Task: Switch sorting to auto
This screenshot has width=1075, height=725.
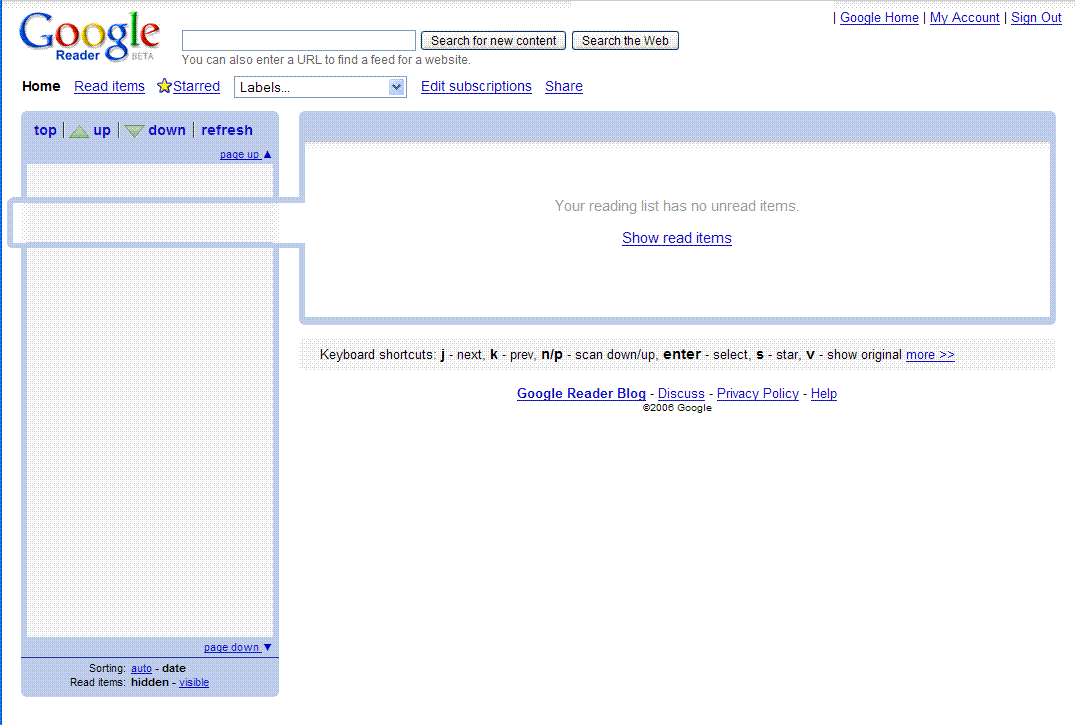Action: point(141,668)
